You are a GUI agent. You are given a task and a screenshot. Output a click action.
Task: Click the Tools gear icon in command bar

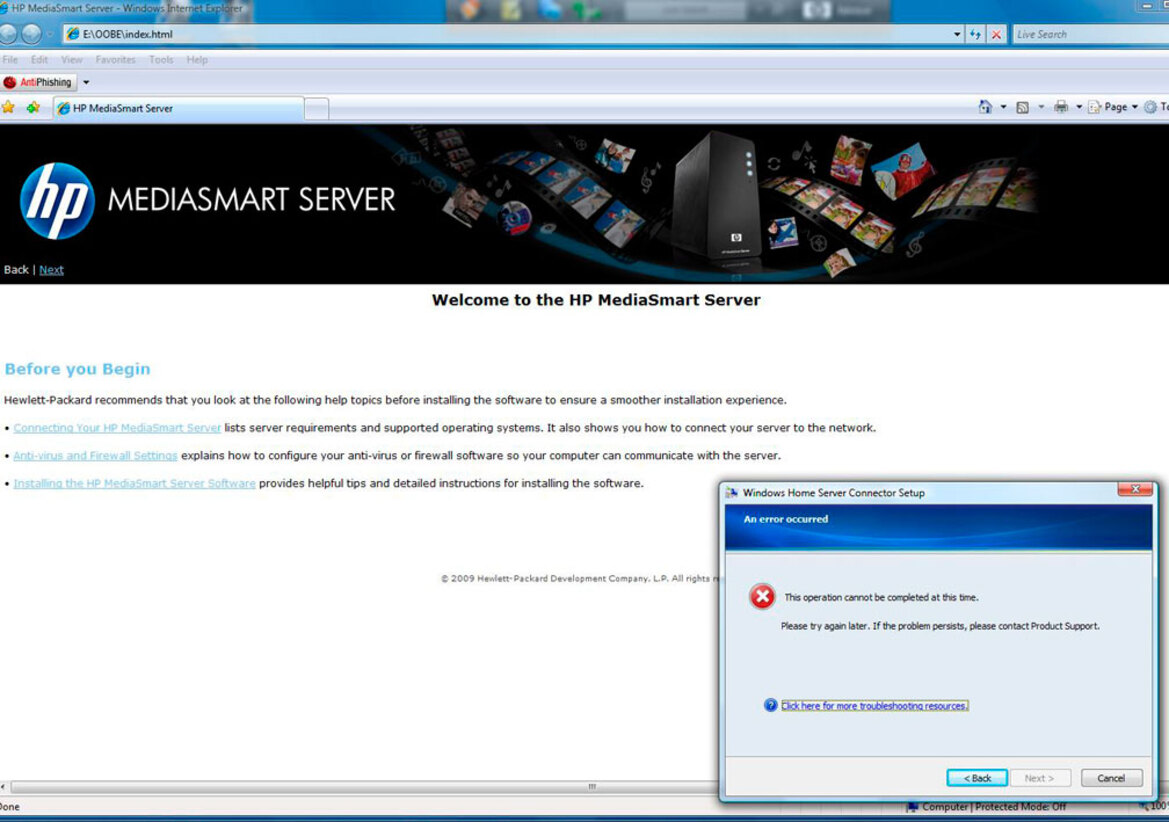1151,107
